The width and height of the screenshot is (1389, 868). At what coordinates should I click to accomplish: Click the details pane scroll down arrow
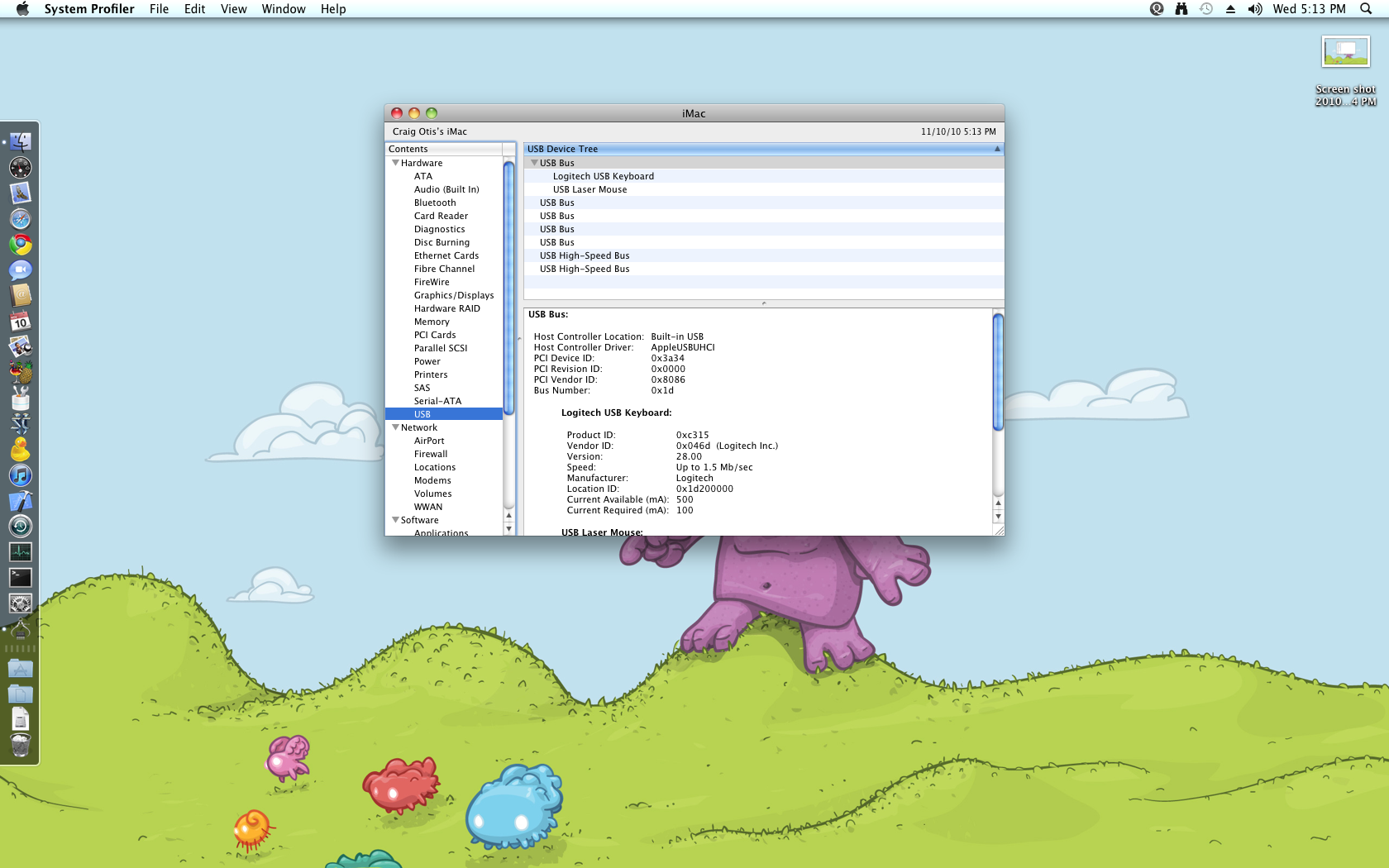[x=998, y=517]
